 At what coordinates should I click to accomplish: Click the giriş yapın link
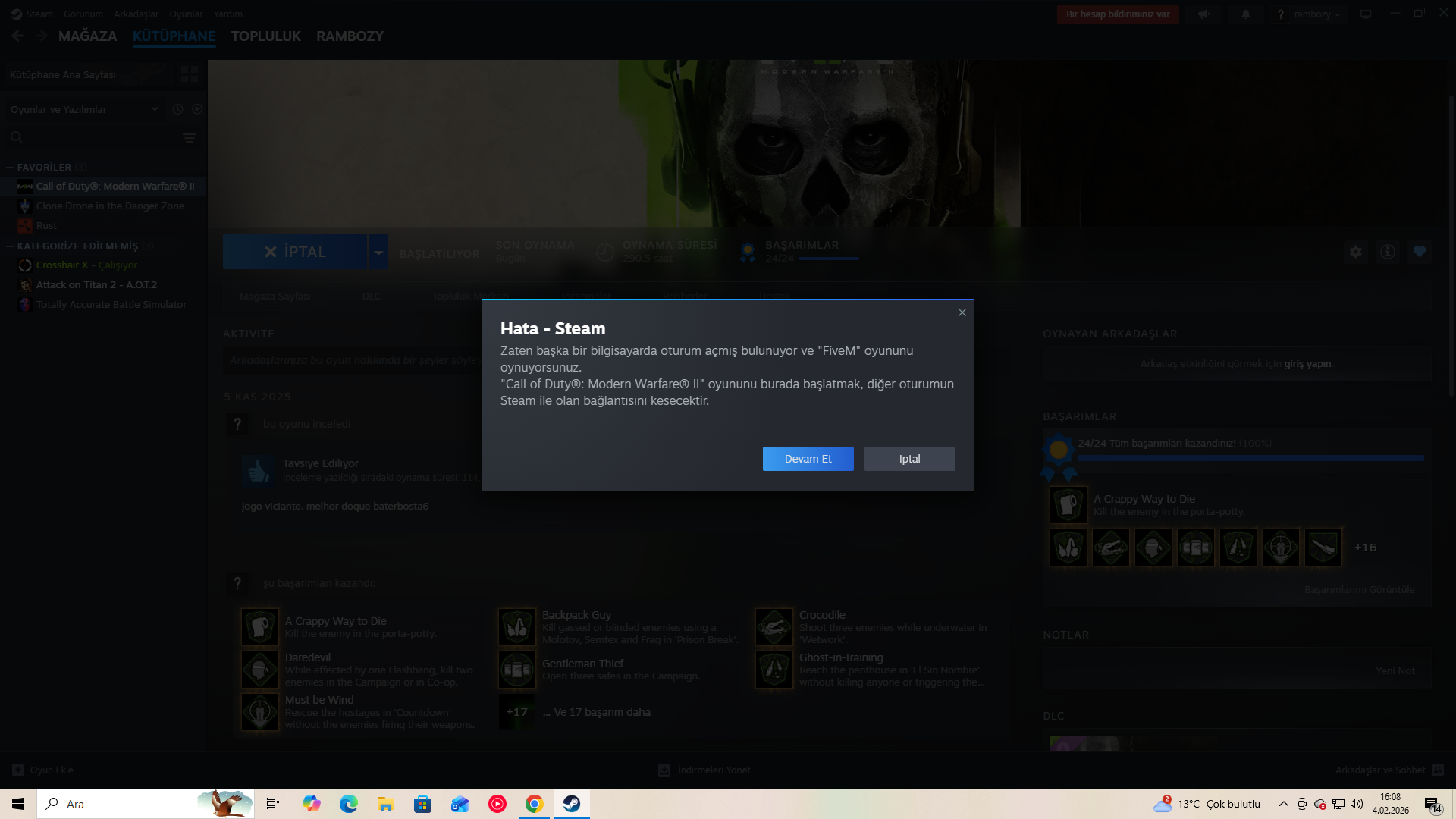[x=1307, y=364]
